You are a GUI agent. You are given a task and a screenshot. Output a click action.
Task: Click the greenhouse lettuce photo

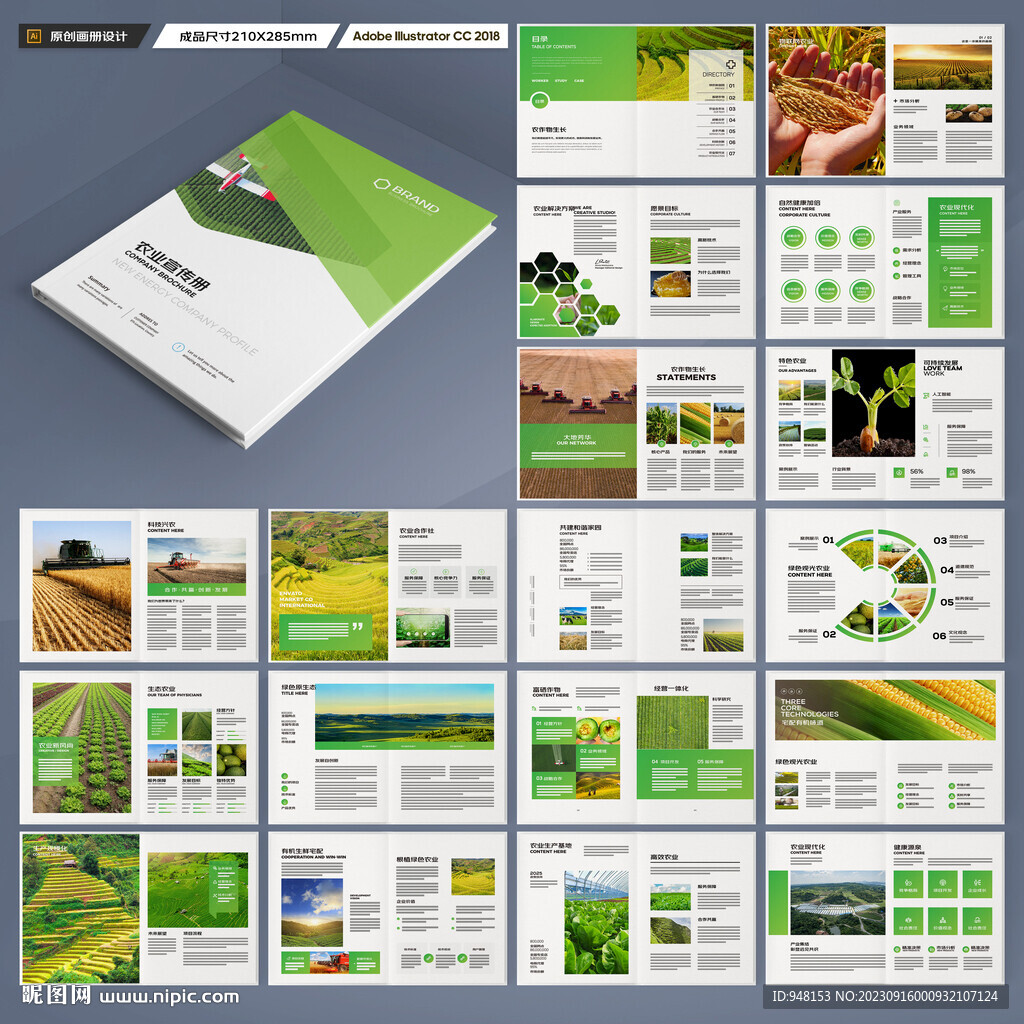point(596,922)
